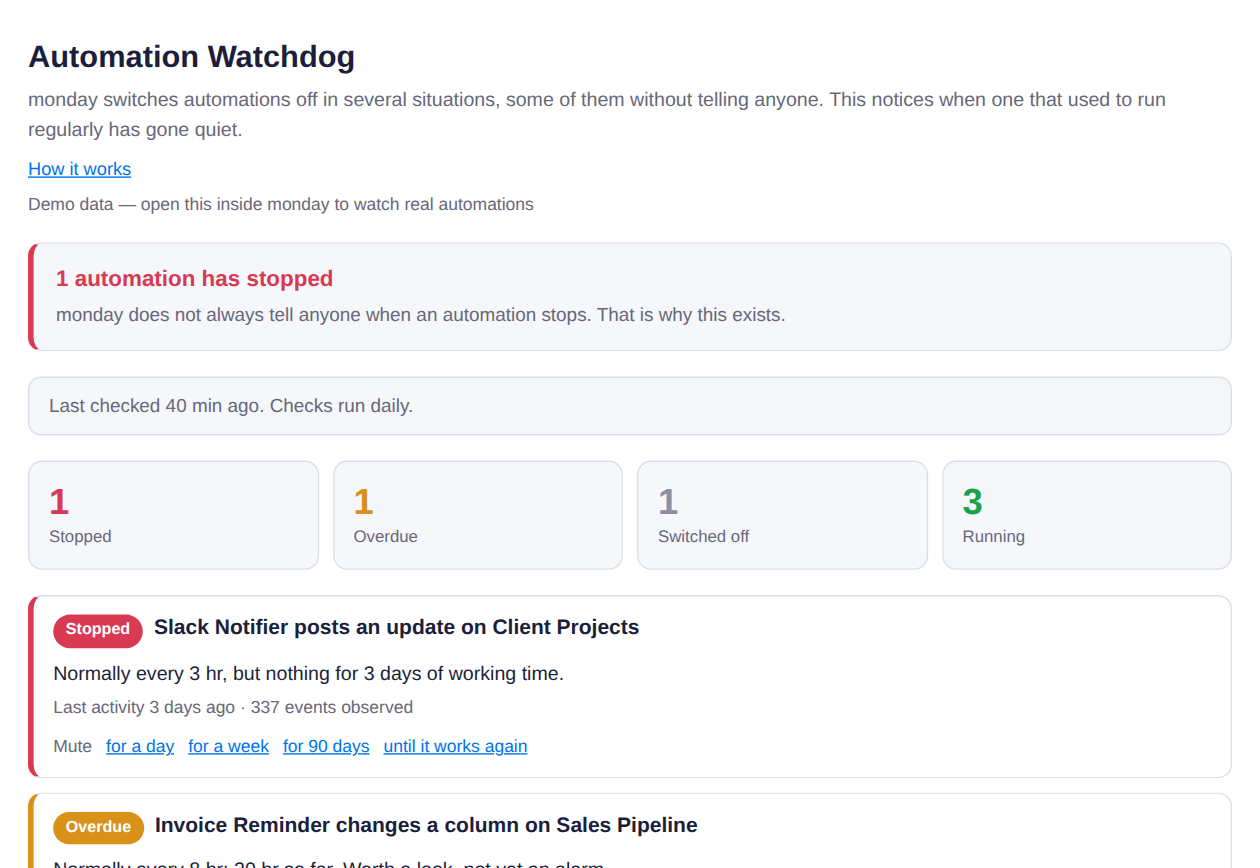Select the Running summary count card

[x=1087, y=515]
